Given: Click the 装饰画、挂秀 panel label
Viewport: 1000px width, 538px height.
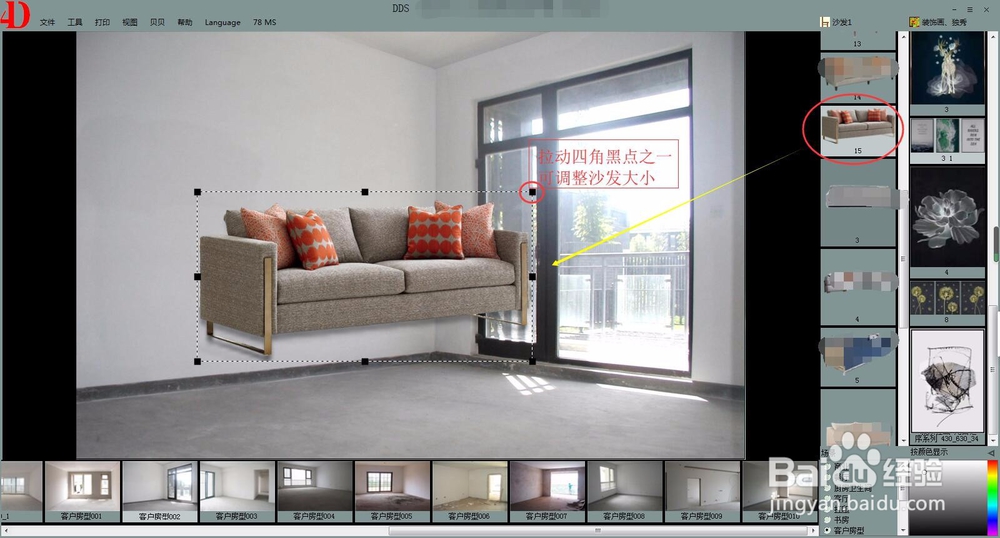Looking at the screenshot, I should [x=945, y=22].
